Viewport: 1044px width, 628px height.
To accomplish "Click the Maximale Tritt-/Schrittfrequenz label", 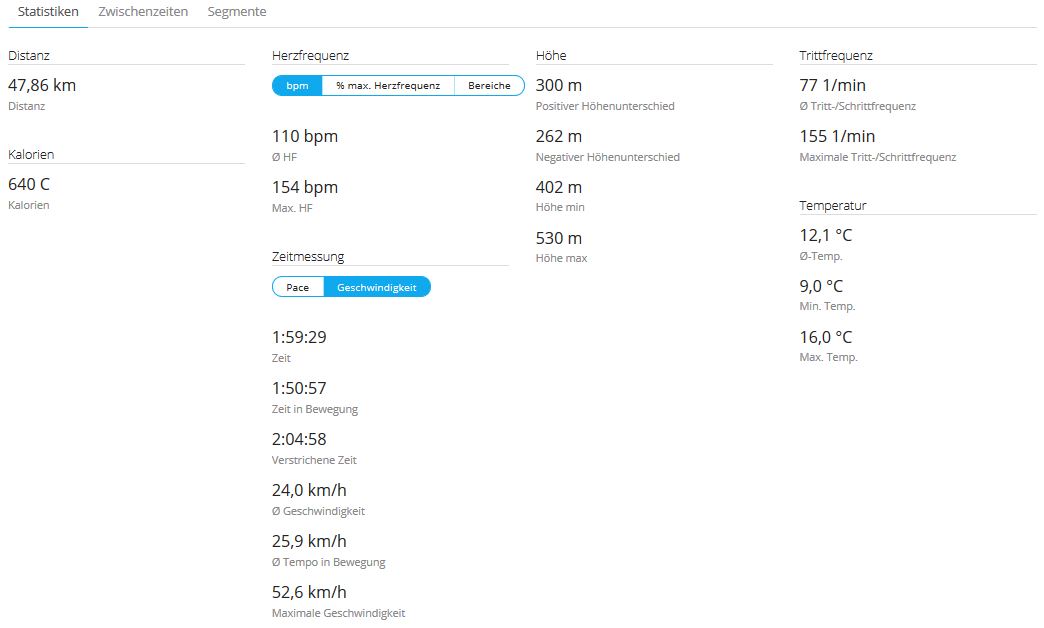I will [878, 157].
